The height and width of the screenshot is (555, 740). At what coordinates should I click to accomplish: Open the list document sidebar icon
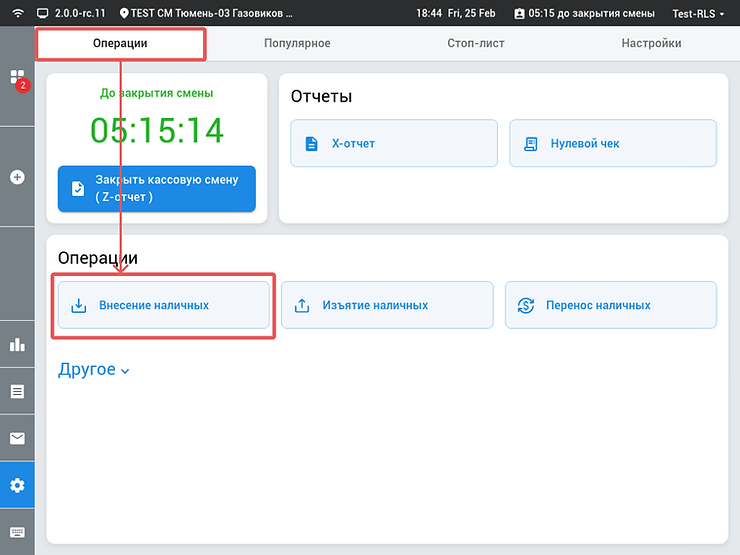pyautogui.click(x=17, y=391)
